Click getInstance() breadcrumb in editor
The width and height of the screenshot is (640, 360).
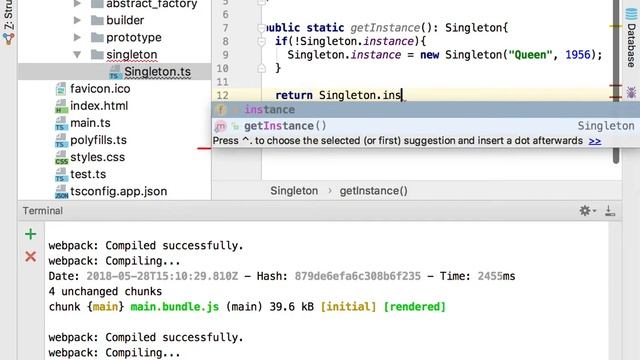tap(373, 191)
